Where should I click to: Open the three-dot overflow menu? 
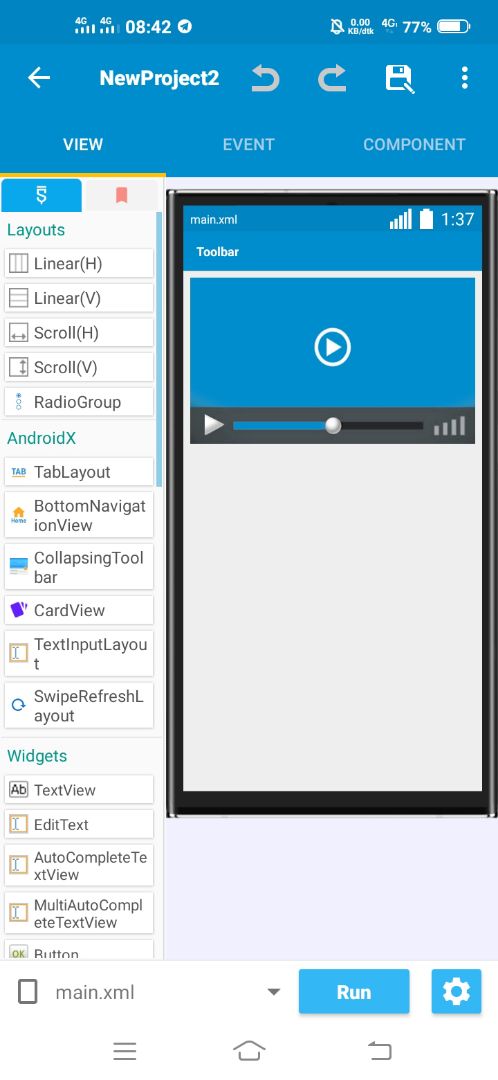[x=465, y=78]
